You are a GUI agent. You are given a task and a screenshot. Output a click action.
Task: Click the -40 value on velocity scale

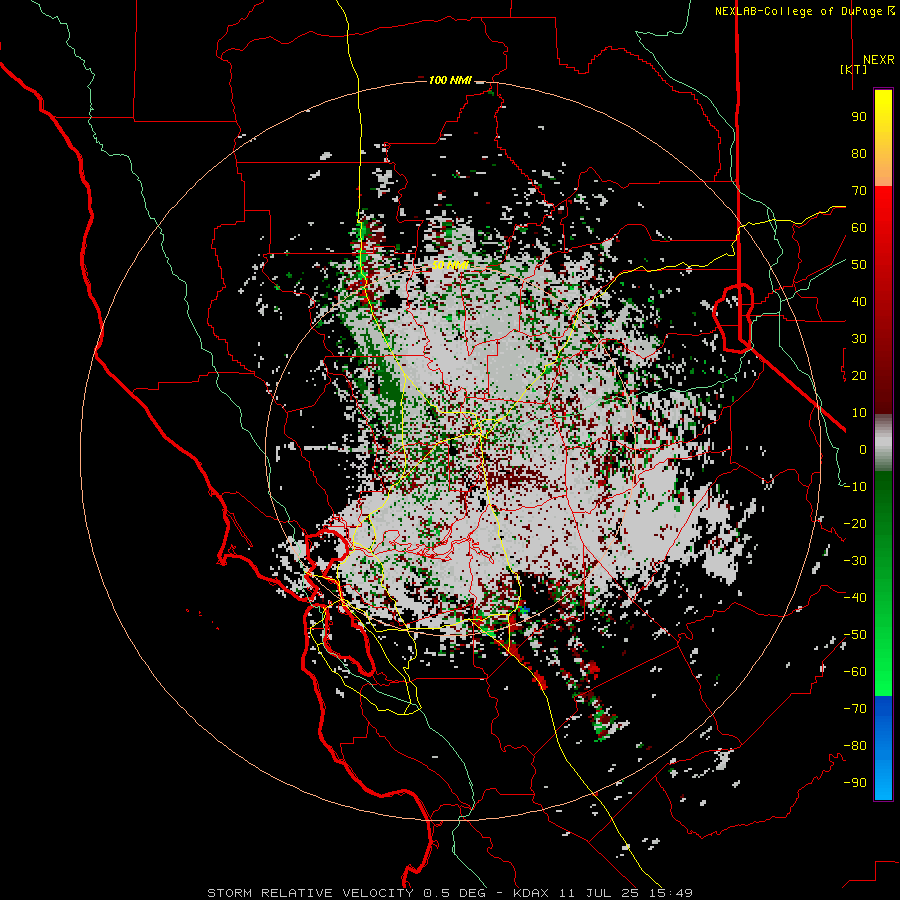855,598
